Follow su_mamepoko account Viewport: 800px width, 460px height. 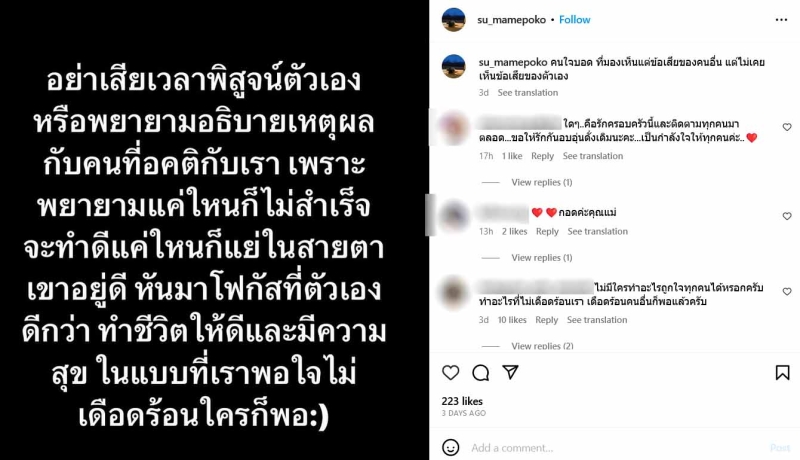(574, 20)
